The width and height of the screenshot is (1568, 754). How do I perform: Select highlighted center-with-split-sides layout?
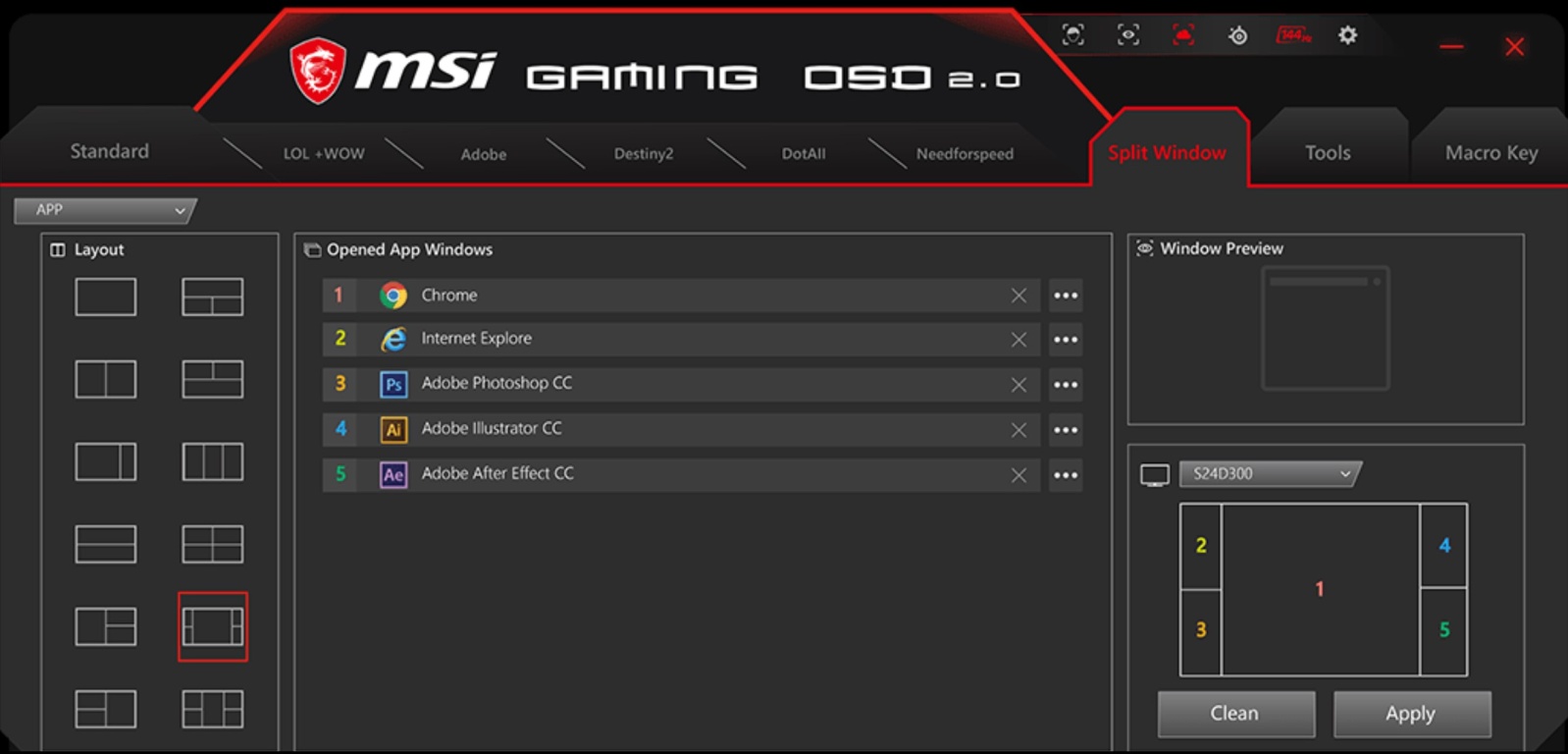[213, 626]
